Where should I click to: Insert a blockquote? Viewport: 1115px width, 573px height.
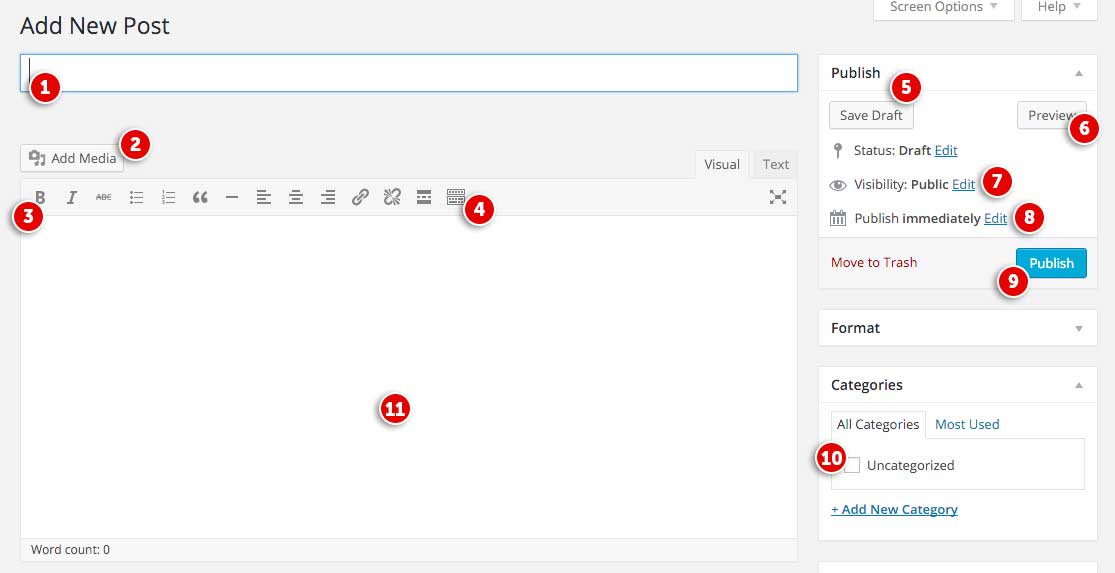[x=201, y=197]
